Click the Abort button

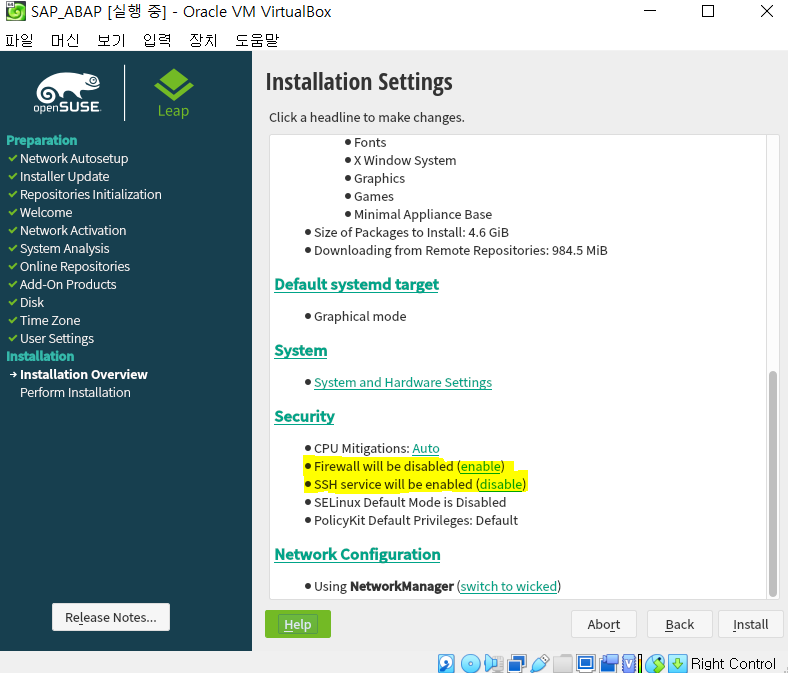click(604, 624)
